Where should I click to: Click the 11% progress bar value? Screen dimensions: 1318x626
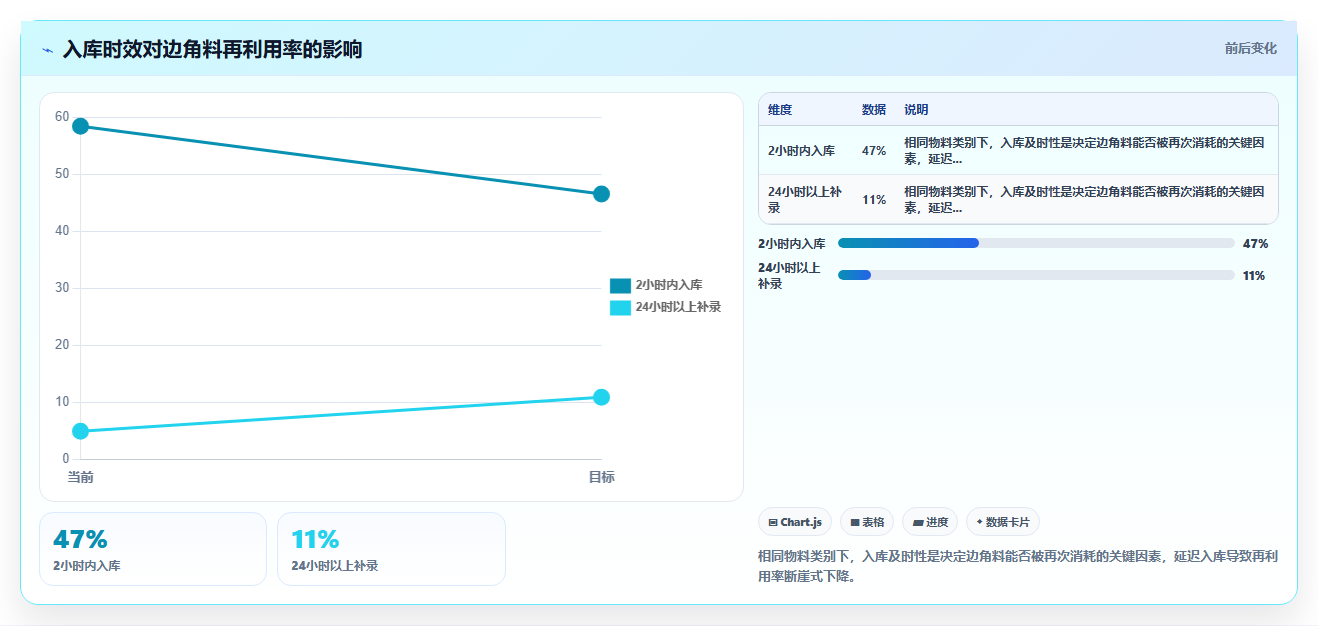click(x=1254, y=275)
